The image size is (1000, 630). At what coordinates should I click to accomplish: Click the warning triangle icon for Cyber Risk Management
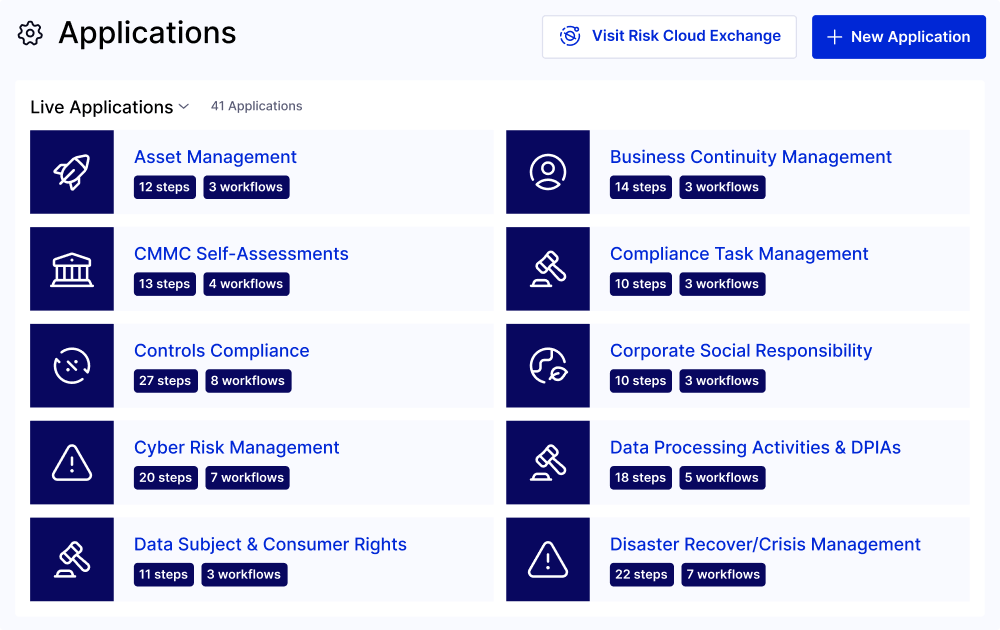tap(72, 463)
